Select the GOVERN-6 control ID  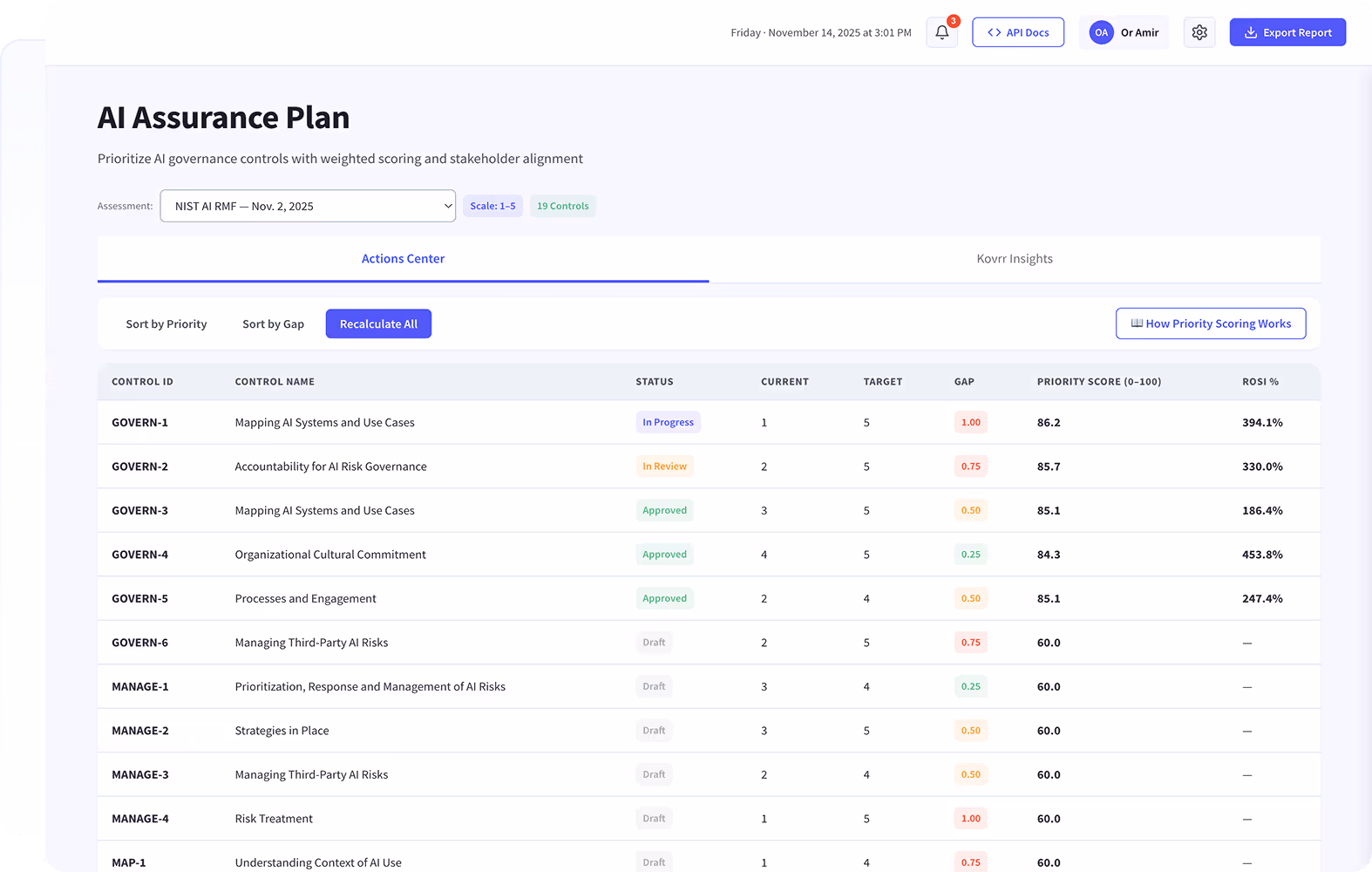tap(139, 643)
